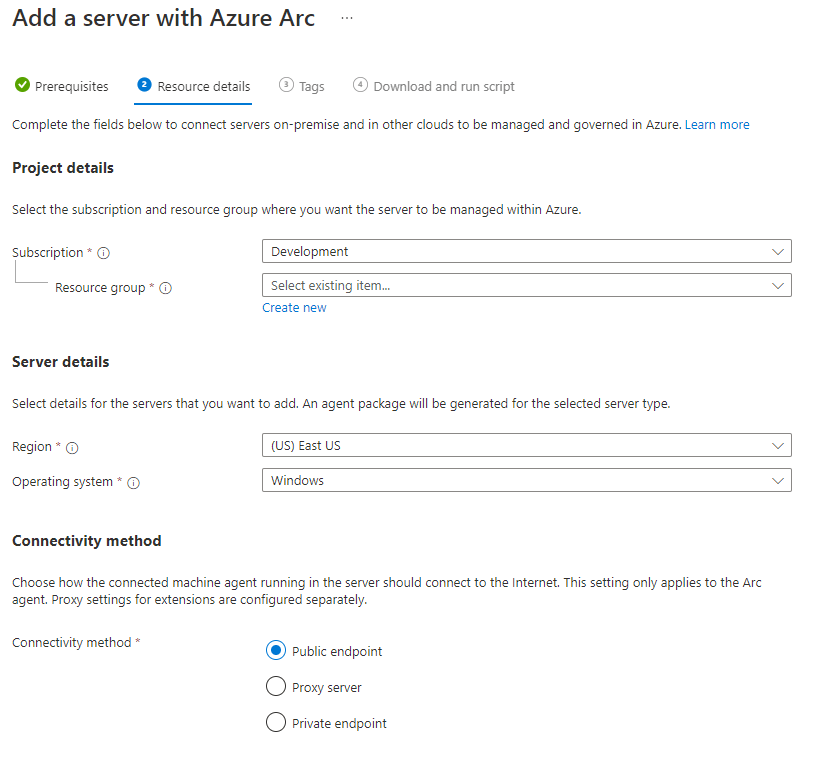Click the Region info icon
This screenshot has height=767, width=836.
tap(72, 447)
